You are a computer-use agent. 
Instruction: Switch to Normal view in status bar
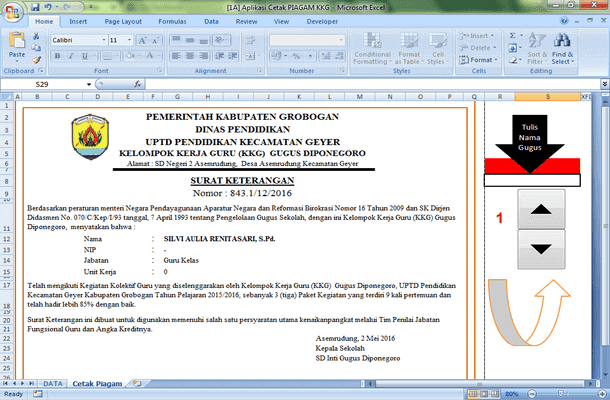pos(473,394)
